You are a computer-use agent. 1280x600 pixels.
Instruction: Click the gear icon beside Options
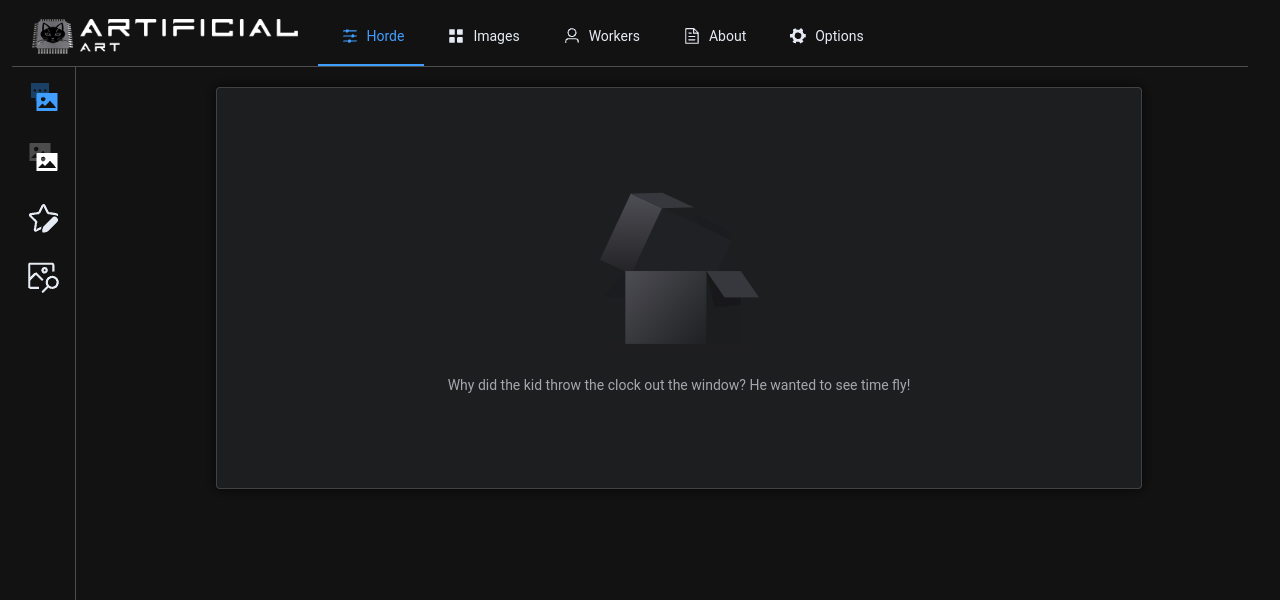pos(798,36)
